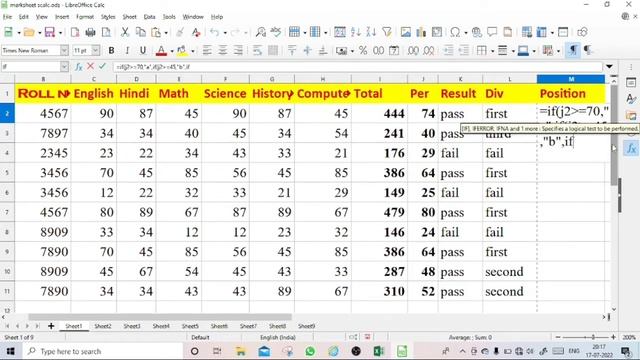The width and height of the screenshot is (640, 360).
Task: Click the Insert Hyperlink icon
Action: (476, 32)
